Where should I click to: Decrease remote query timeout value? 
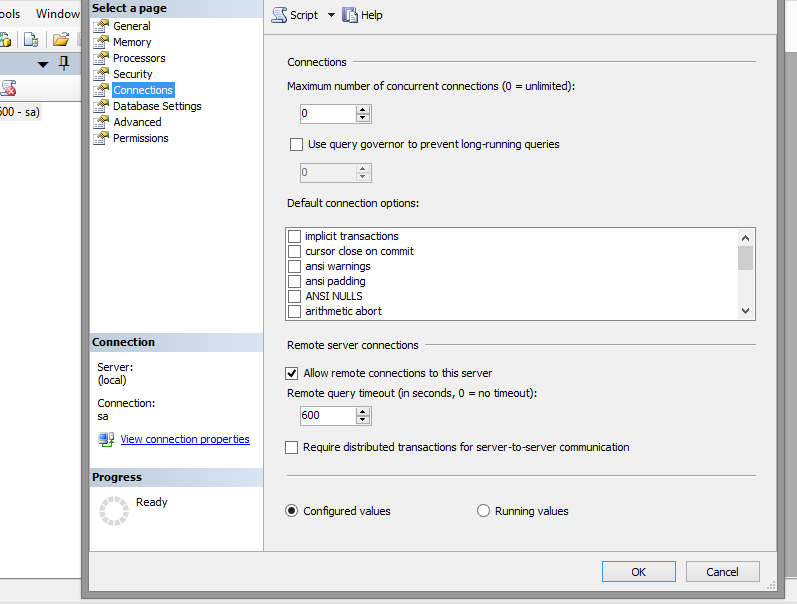363,420
